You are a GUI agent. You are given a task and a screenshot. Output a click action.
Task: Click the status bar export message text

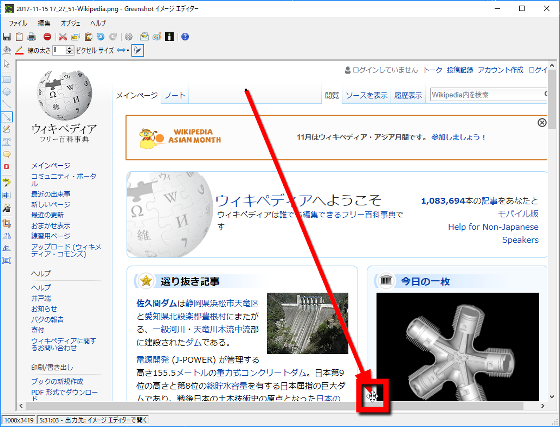click(x=92, y=420)
